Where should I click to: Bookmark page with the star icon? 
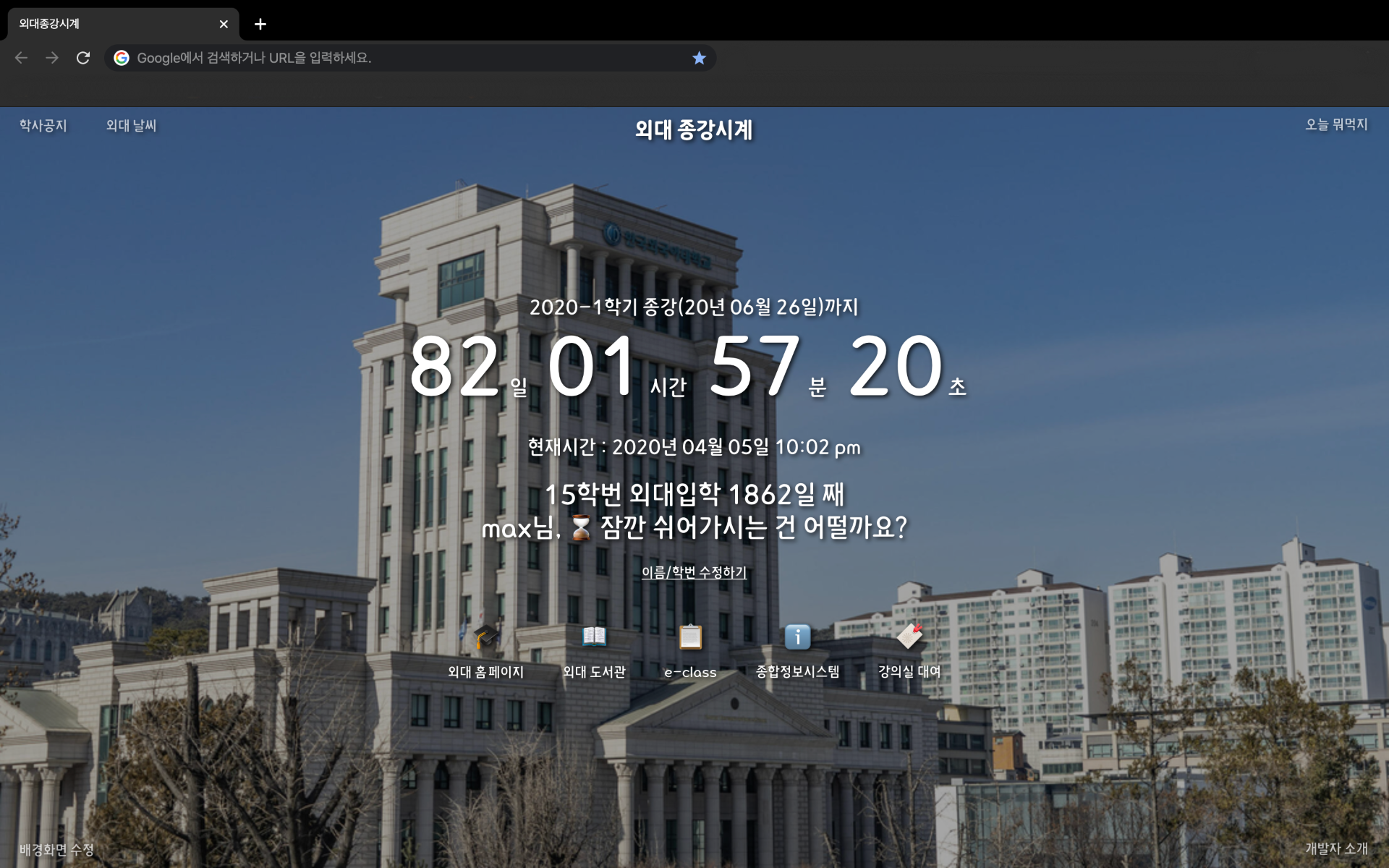pyautogui.click(x=699, y=58)
